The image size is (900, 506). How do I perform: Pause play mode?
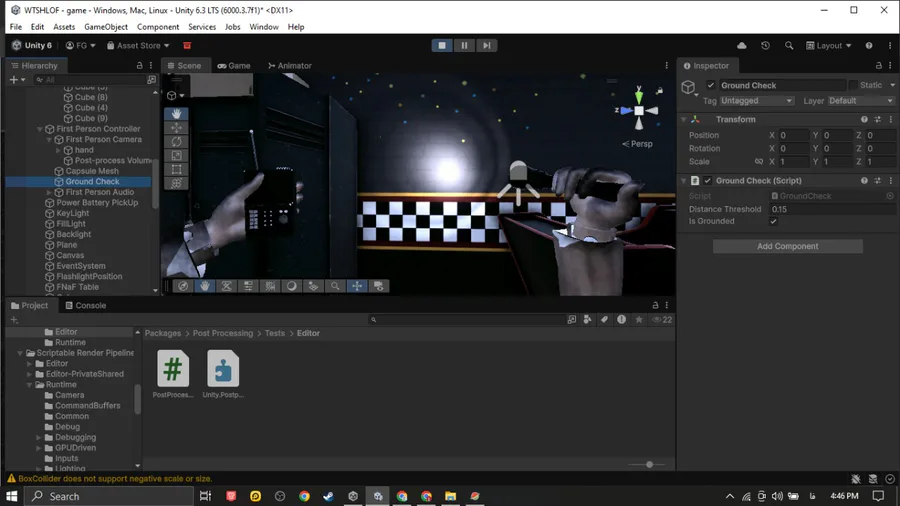coord(464,45)
